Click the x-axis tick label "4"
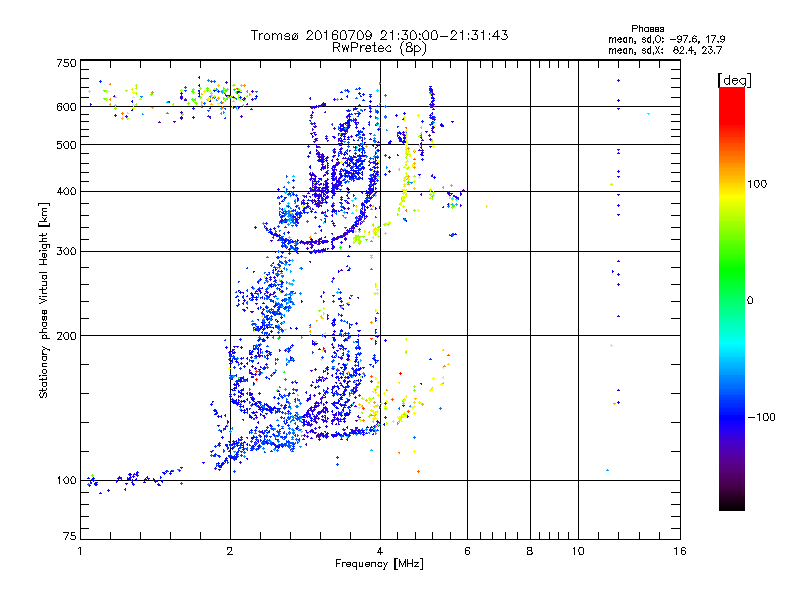The image size is (800, 600). (x=380, y=551)
